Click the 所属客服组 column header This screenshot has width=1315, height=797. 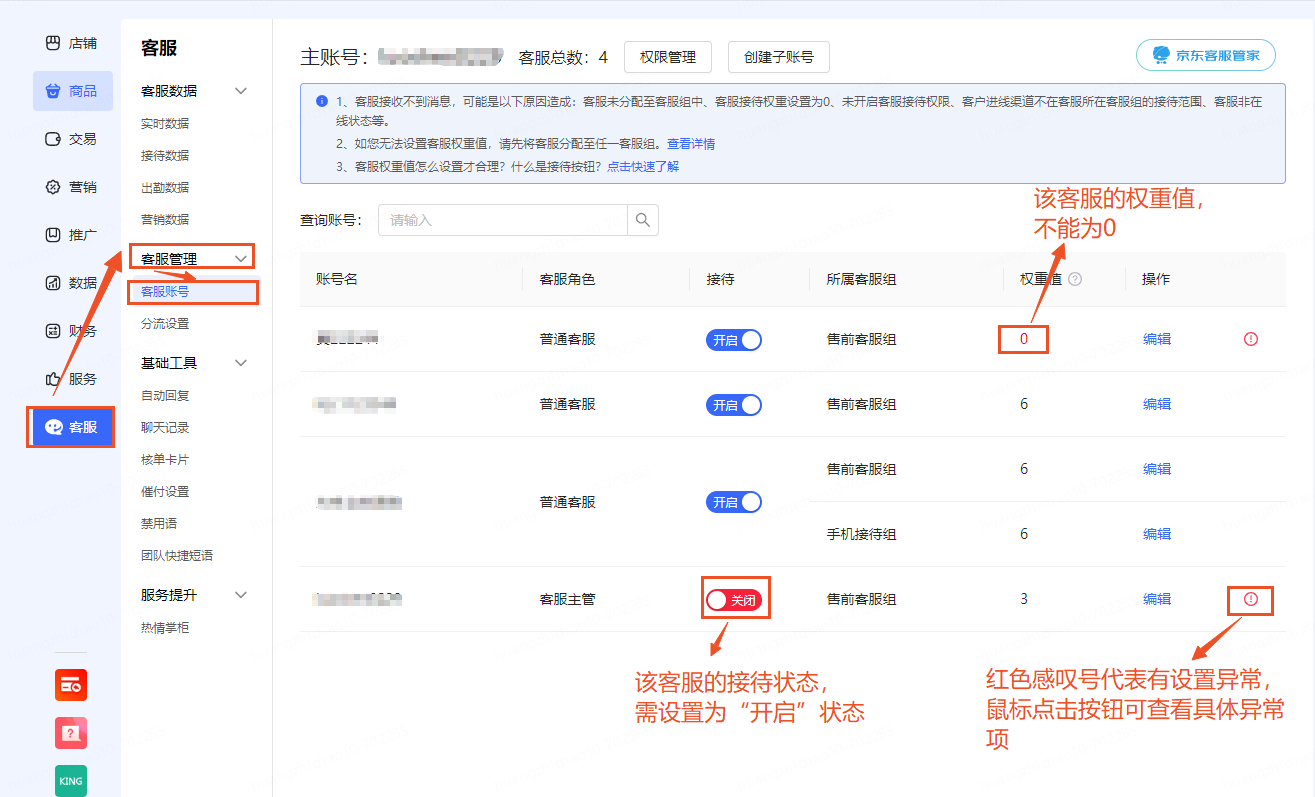(x=862, y=279)
